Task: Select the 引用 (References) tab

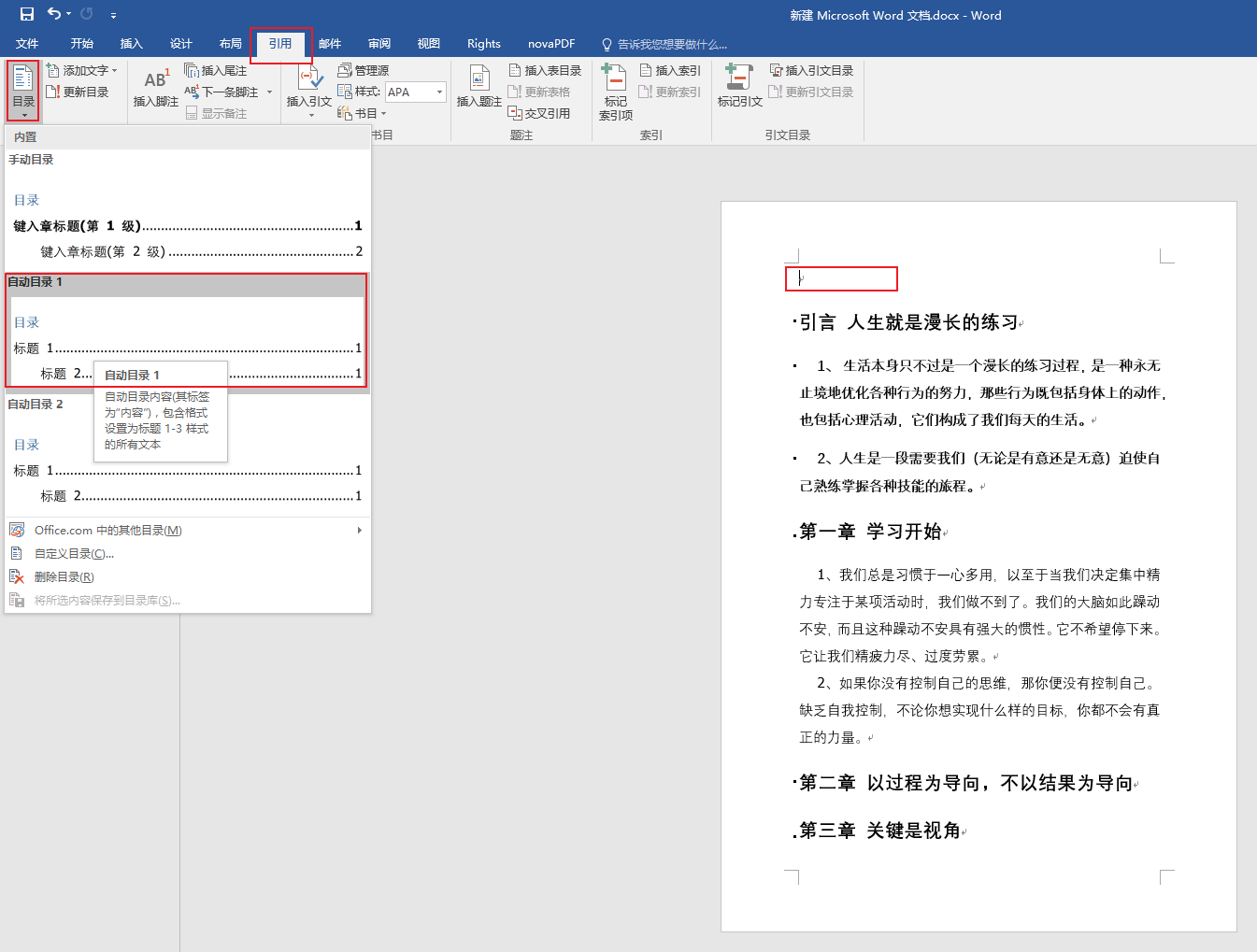Action: [x=280, y=44]
